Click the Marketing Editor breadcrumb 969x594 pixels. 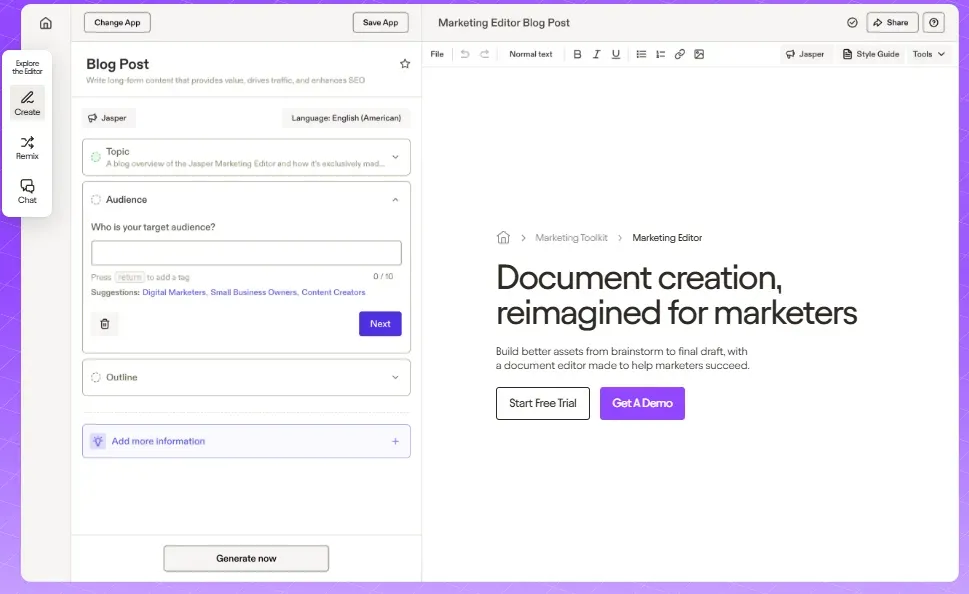click(667, 238)
